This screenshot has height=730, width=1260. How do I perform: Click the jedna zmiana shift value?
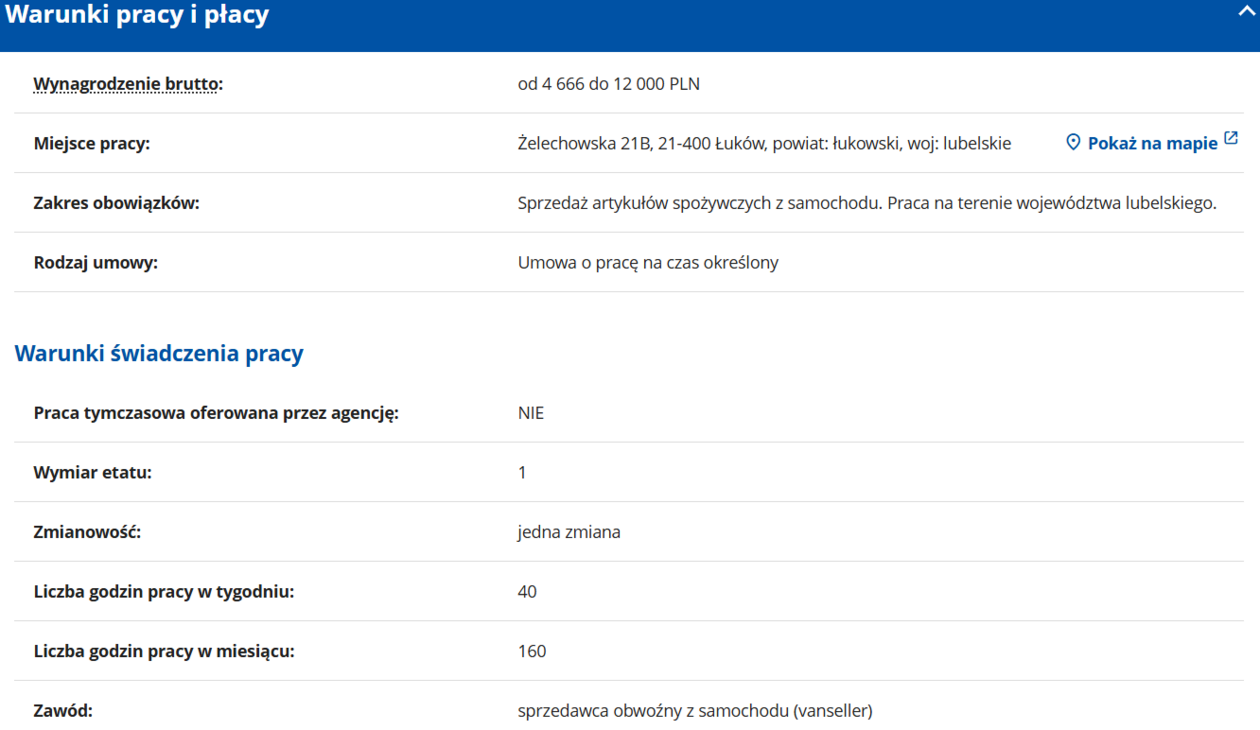coord(569,532)
